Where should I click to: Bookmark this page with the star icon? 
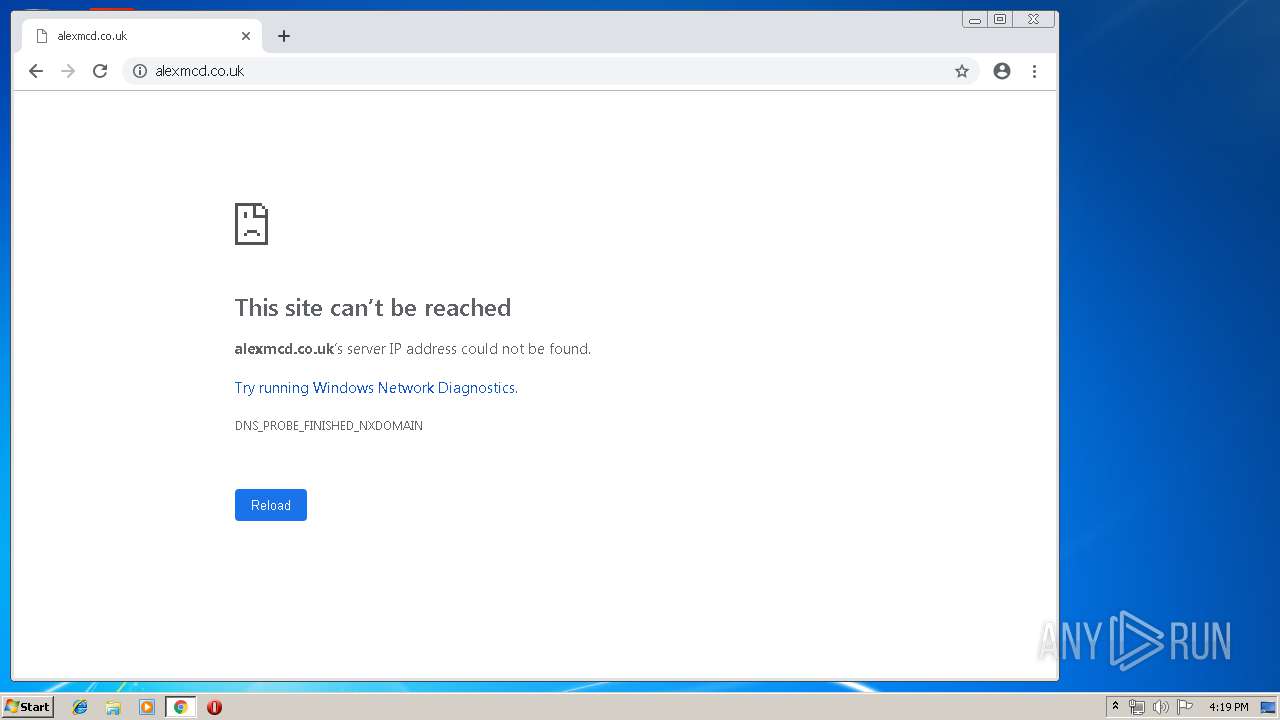point(962,71)
